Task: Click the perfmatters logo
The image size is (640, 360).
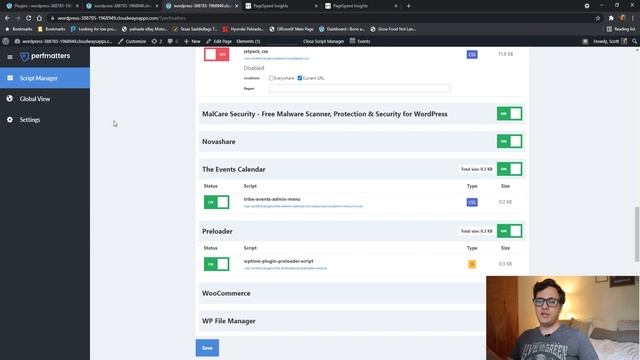Action: click(x=45, y=56)
